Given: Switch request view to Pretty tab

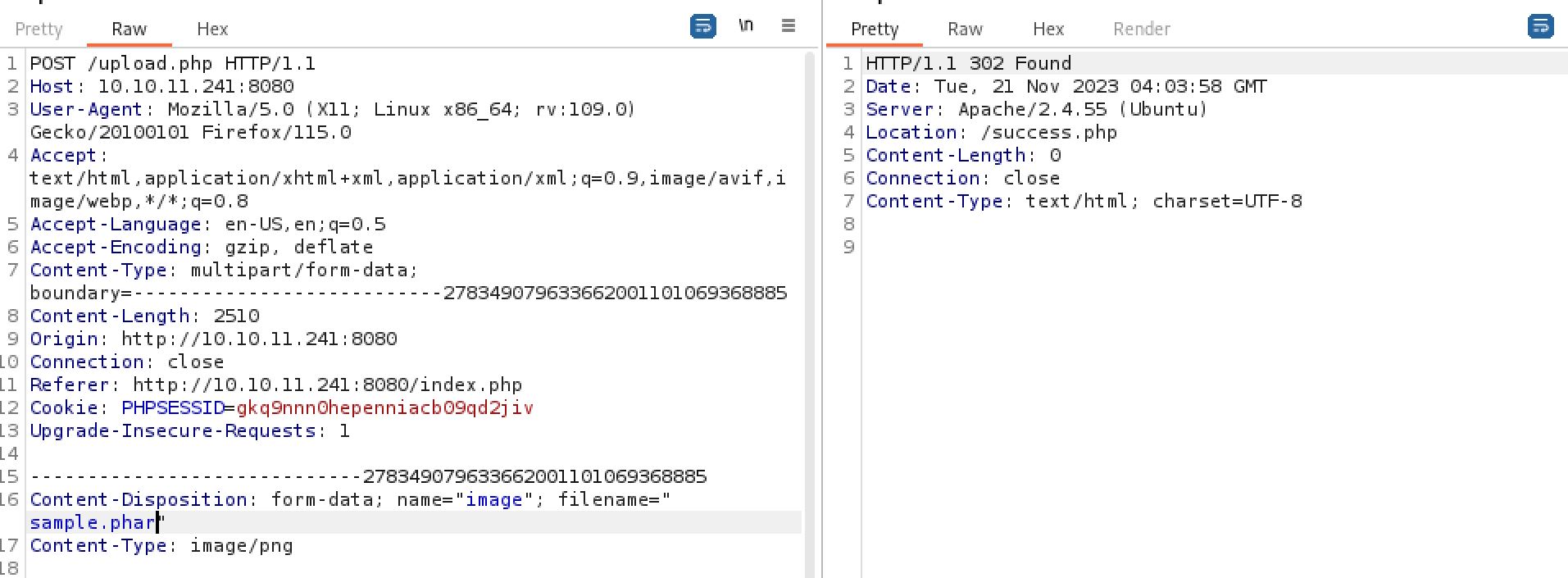Looking at the screenshot, I should pos(39,30).
